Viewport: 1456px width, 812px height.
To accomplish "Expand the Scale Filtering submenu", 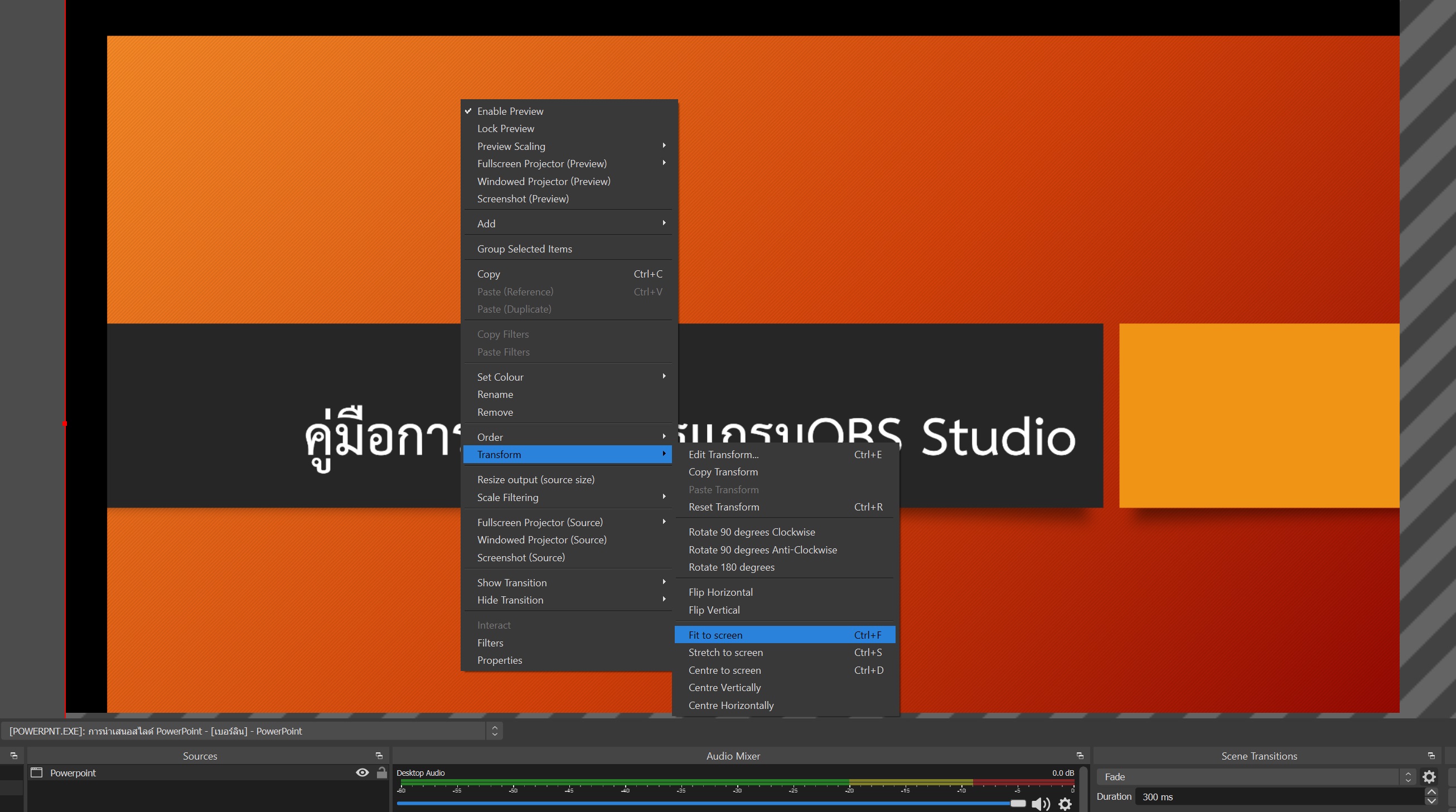I will (x=568, y=498).
